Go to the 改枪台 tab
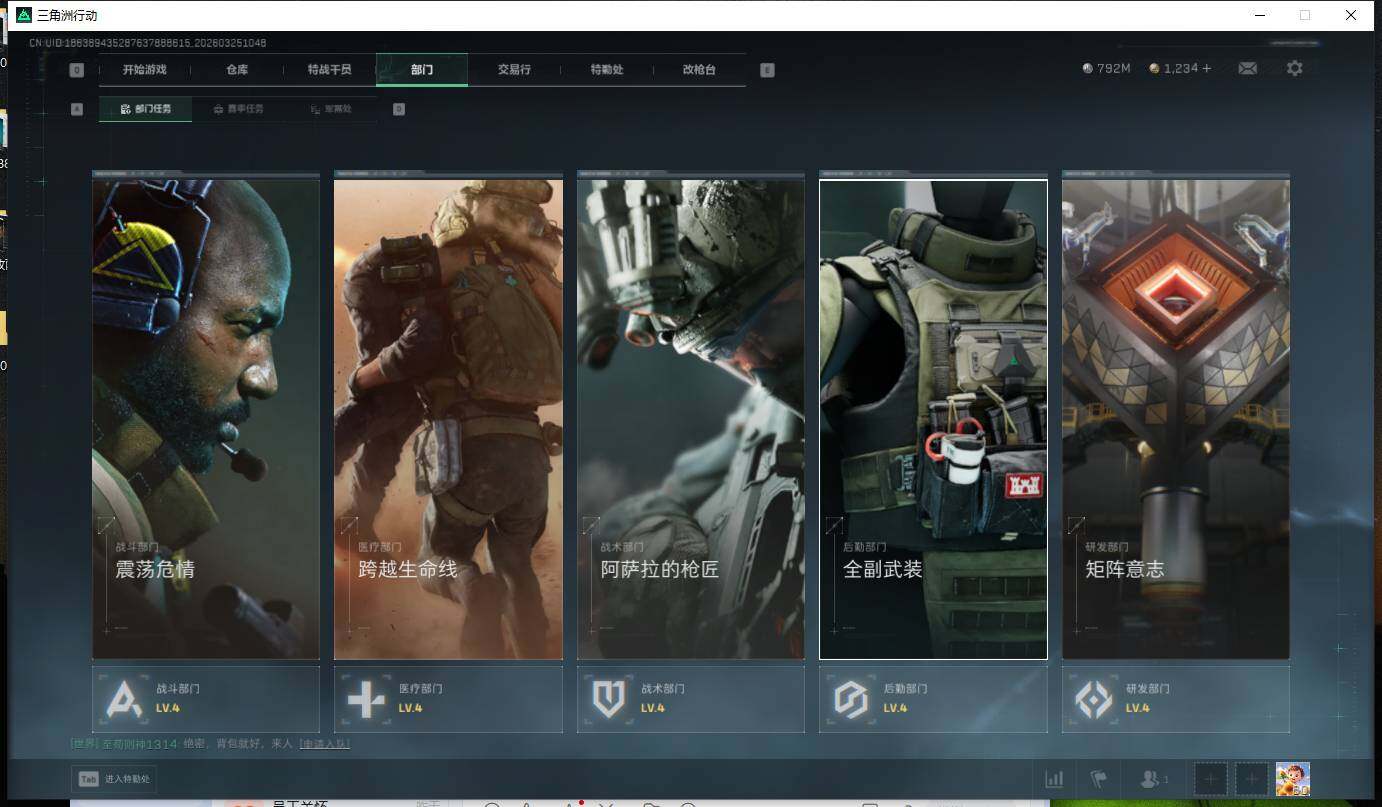This screenshot has width=1382, height=807. coord(699,70)
